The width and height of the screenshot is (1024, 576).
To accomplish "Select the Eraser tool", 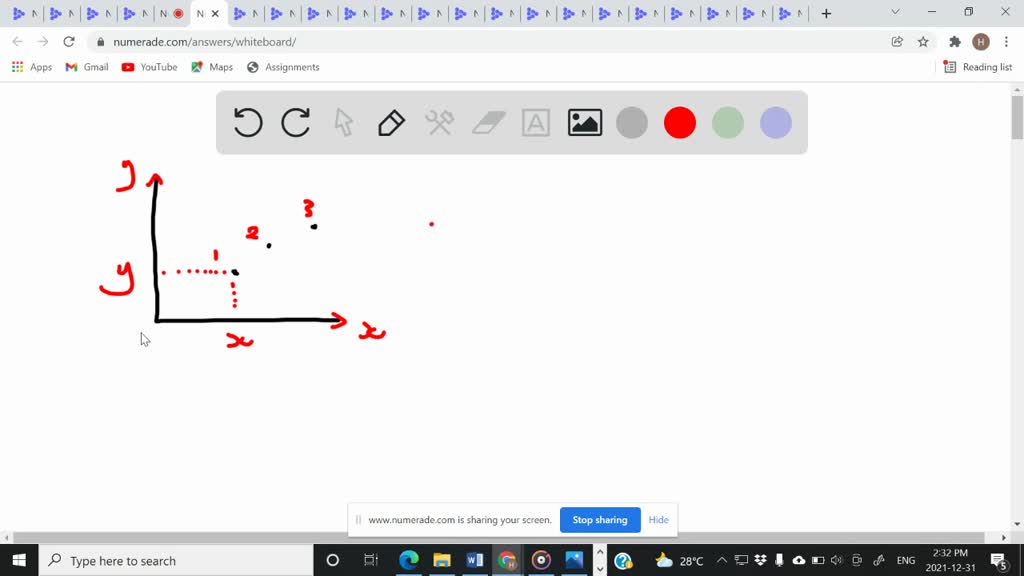I will pyautogui.click(x=488, y=122).
